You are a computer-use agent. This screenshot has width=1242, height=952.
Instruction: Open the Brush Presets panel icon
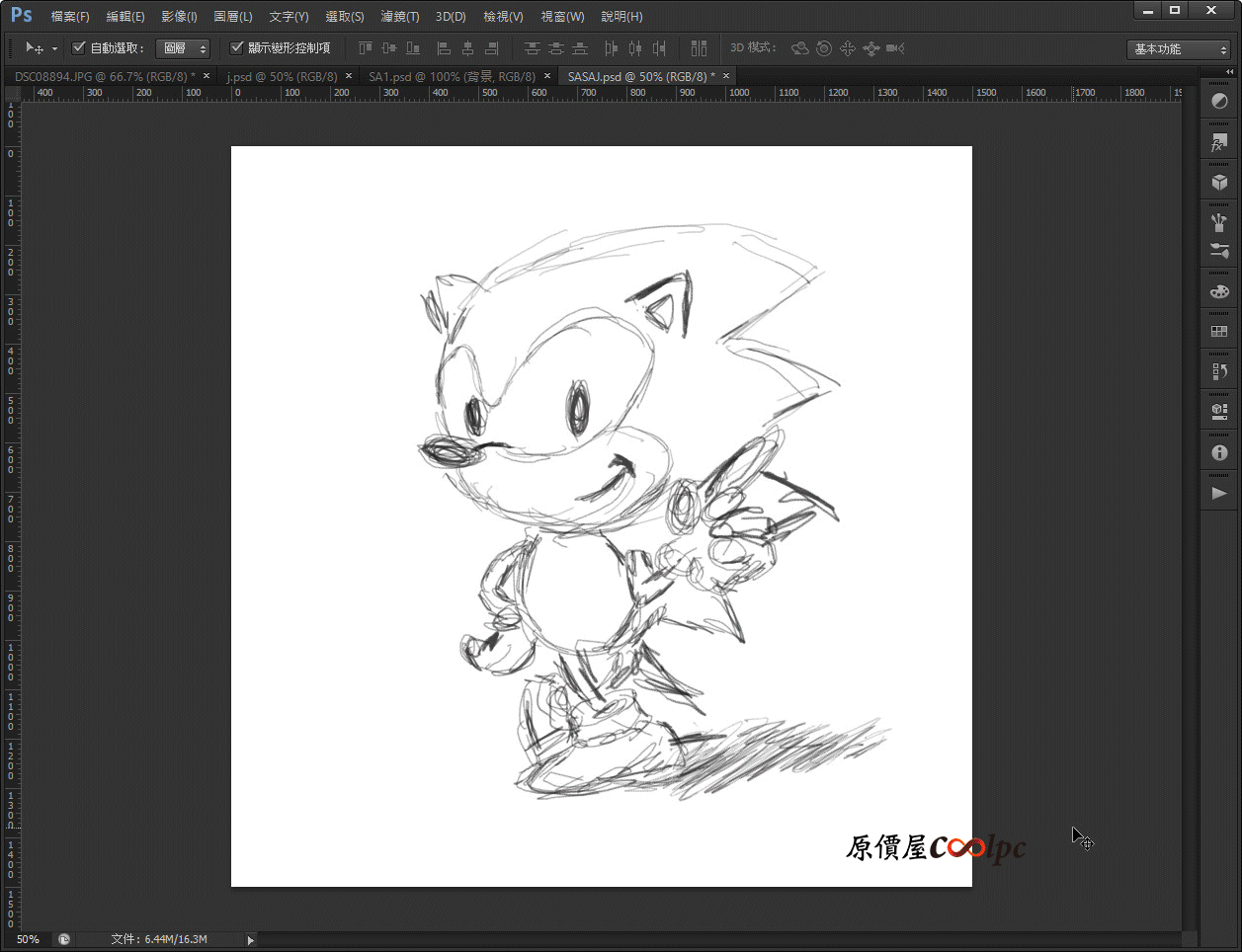(1219, 222)
